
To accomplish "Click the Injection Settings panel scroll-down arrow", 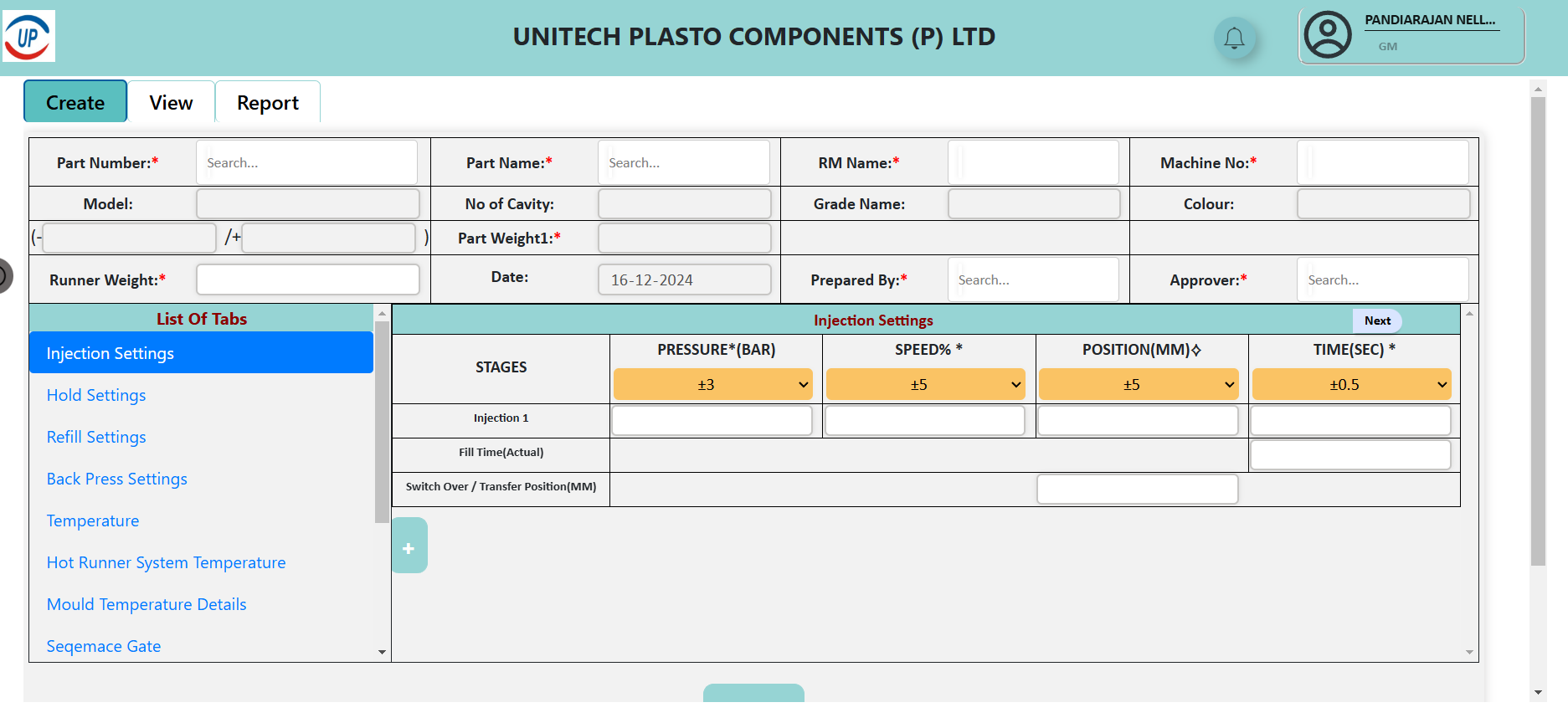I will coord(1469,652).
